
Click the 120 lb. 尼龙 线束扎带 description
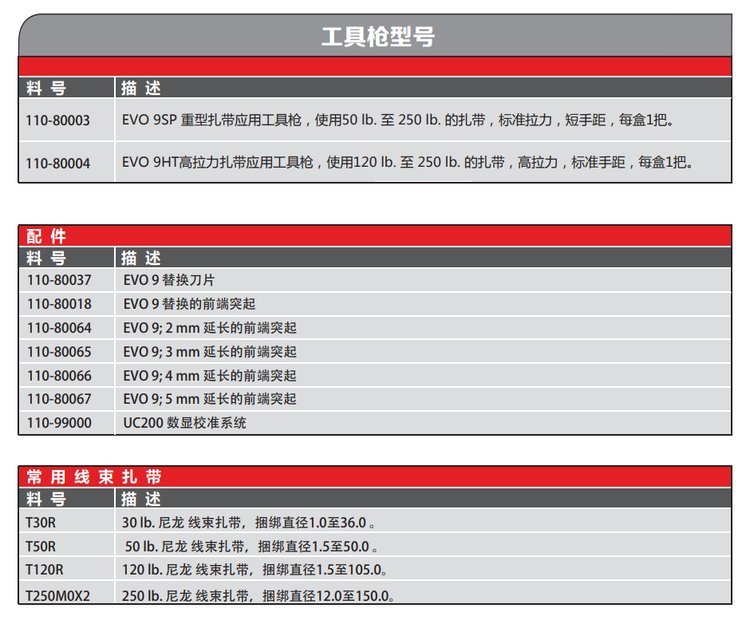[x=254, y=570]
